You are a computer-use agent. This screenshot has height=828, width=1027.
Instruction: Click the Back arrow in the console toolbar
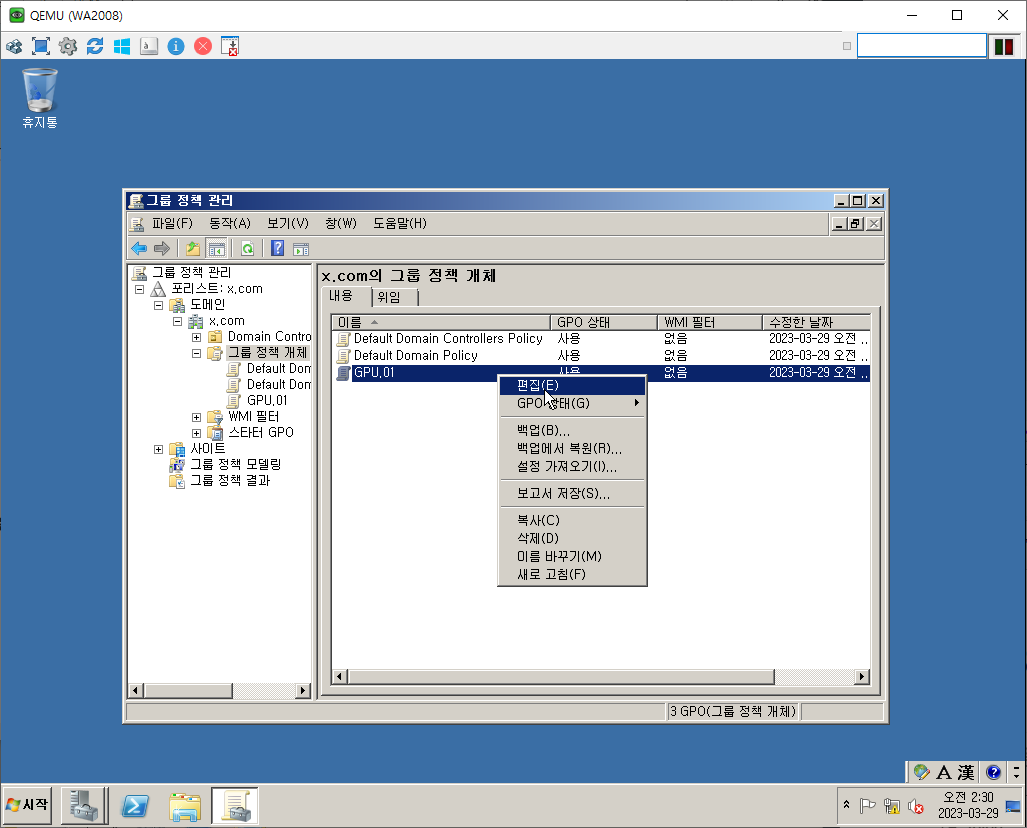click(139, 248)
